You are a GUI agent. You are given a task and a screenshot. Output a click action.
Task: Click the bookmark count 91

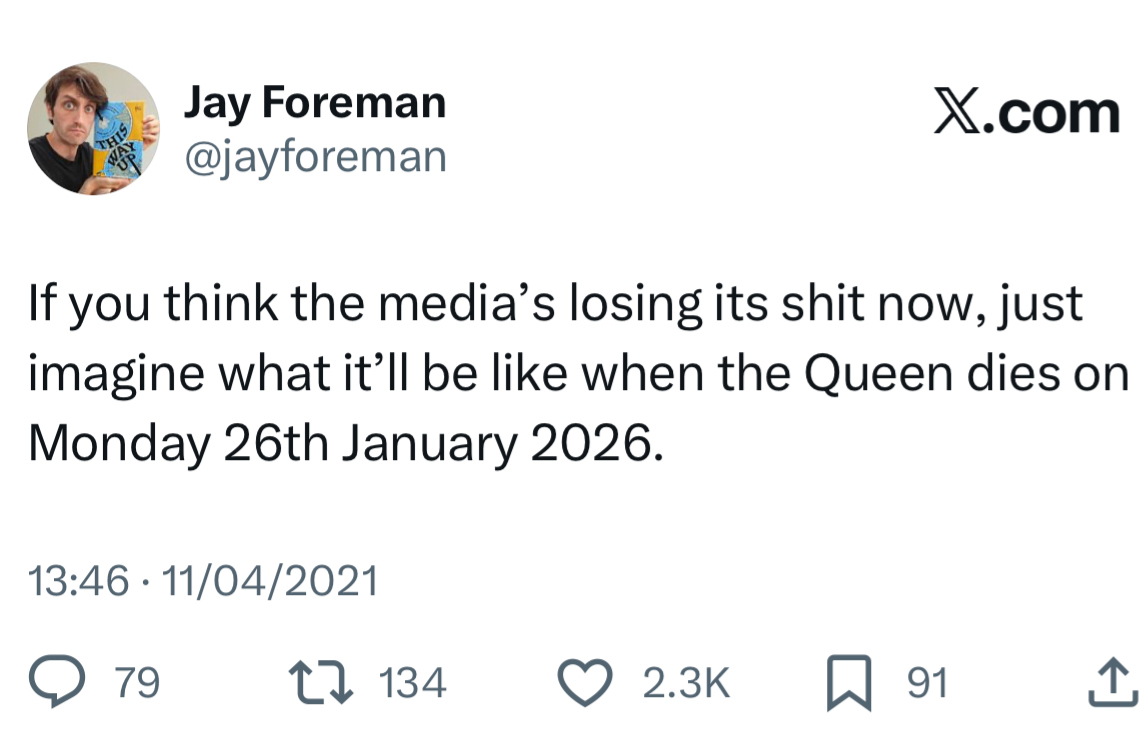coord(927,685)
